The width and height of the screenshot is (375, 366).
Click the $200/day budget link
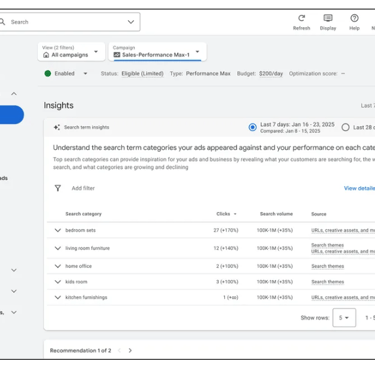pyautogui.click(x=271, y=74)
